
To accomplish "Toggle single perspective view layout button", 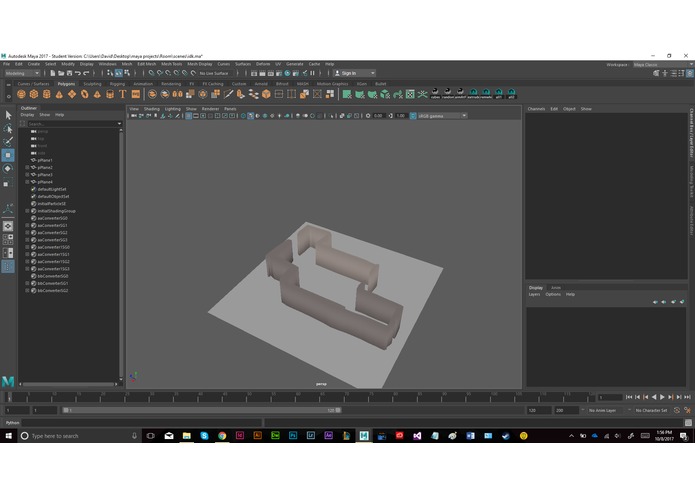I will click(8, 226).
